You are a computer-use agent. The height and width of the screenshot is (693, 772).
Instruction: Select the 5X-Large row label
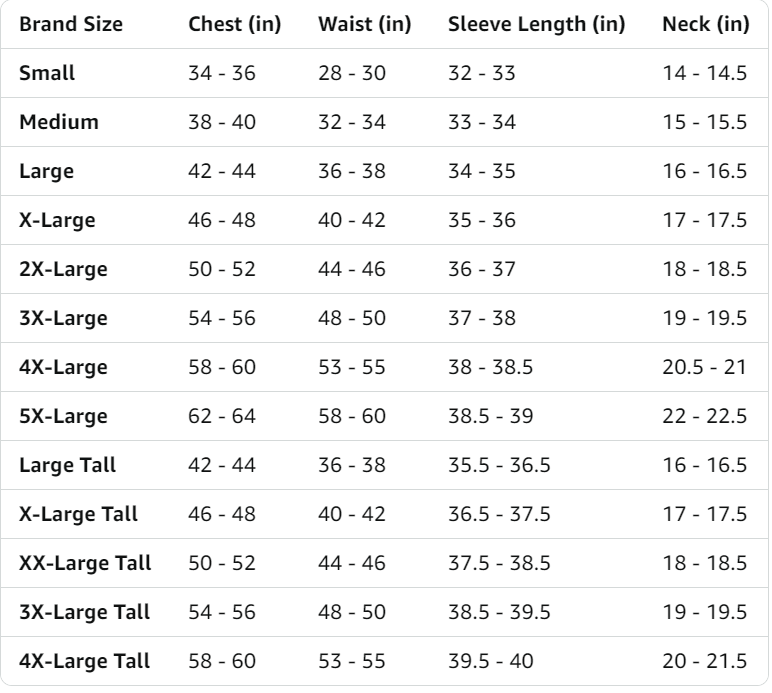(62, 417)
